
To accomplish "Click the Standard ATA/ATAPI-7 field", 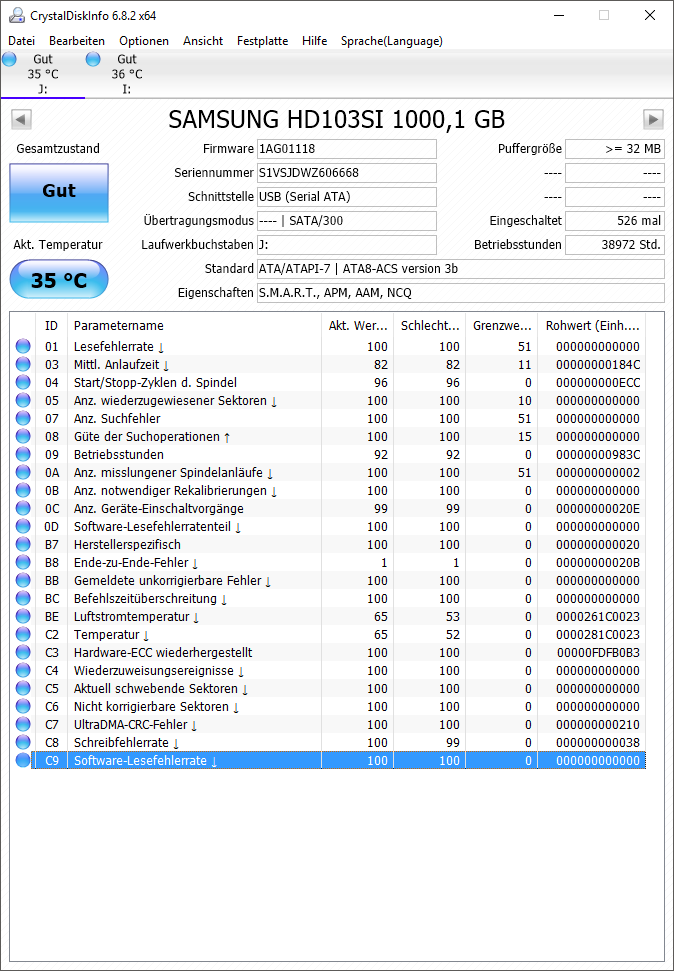I will [x=461, y=269].
